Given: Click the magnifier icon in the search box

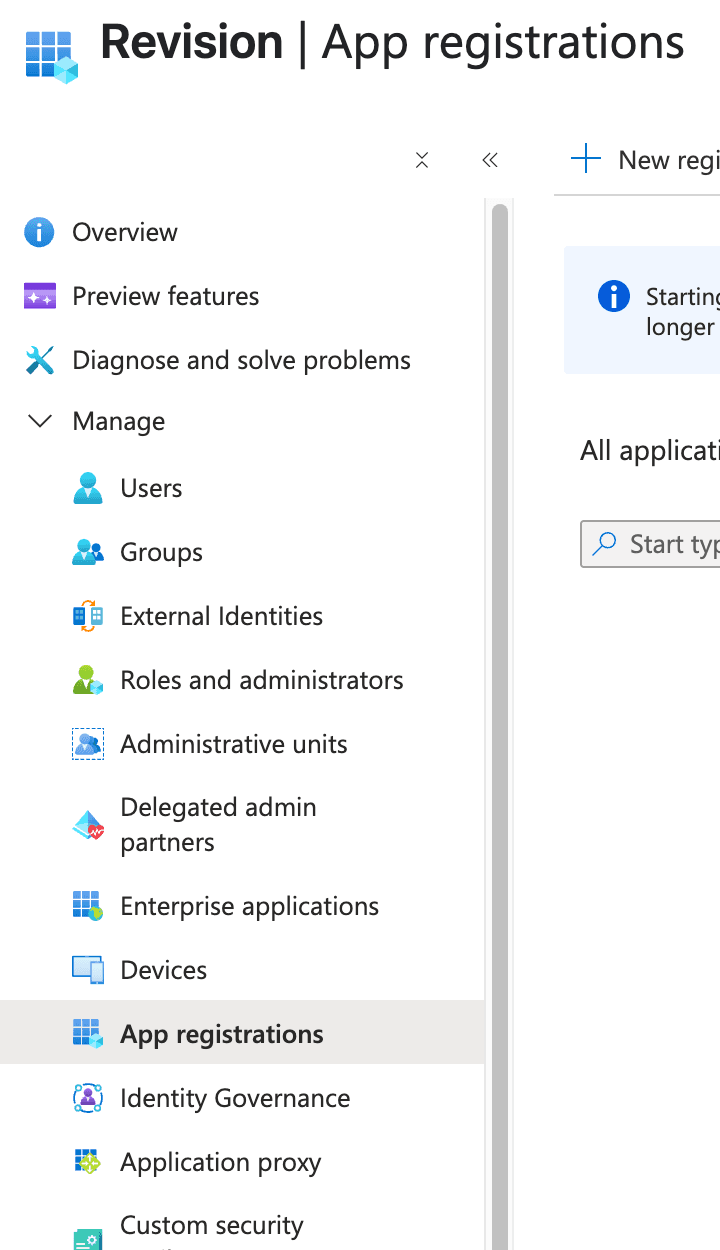Looking at the screenshot, I should pyautogui.click(x=605, y=543).
